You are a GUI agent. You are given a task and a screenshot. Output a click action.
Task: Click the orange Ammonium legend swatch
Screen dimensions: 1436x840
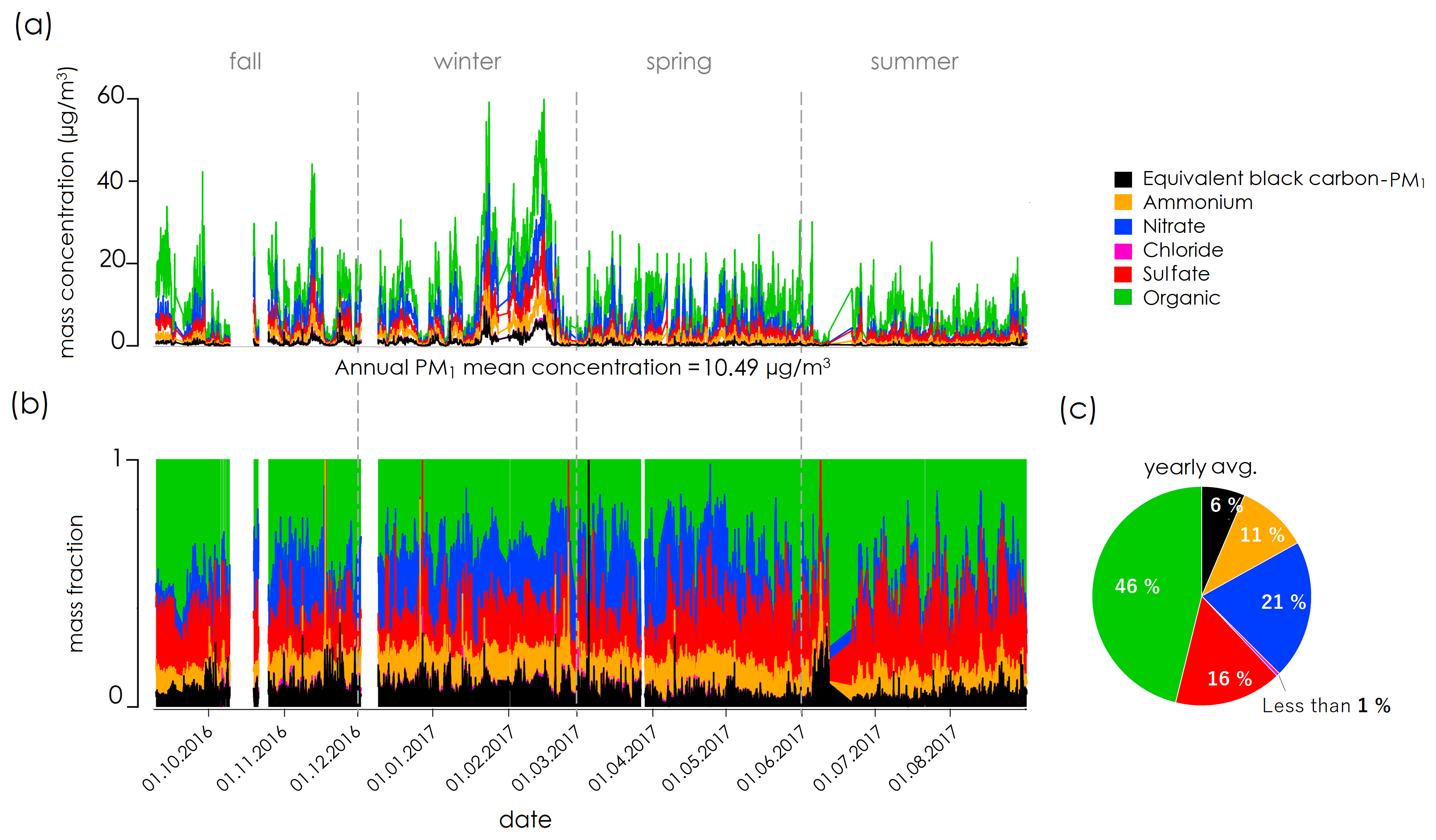[1123, 203]
